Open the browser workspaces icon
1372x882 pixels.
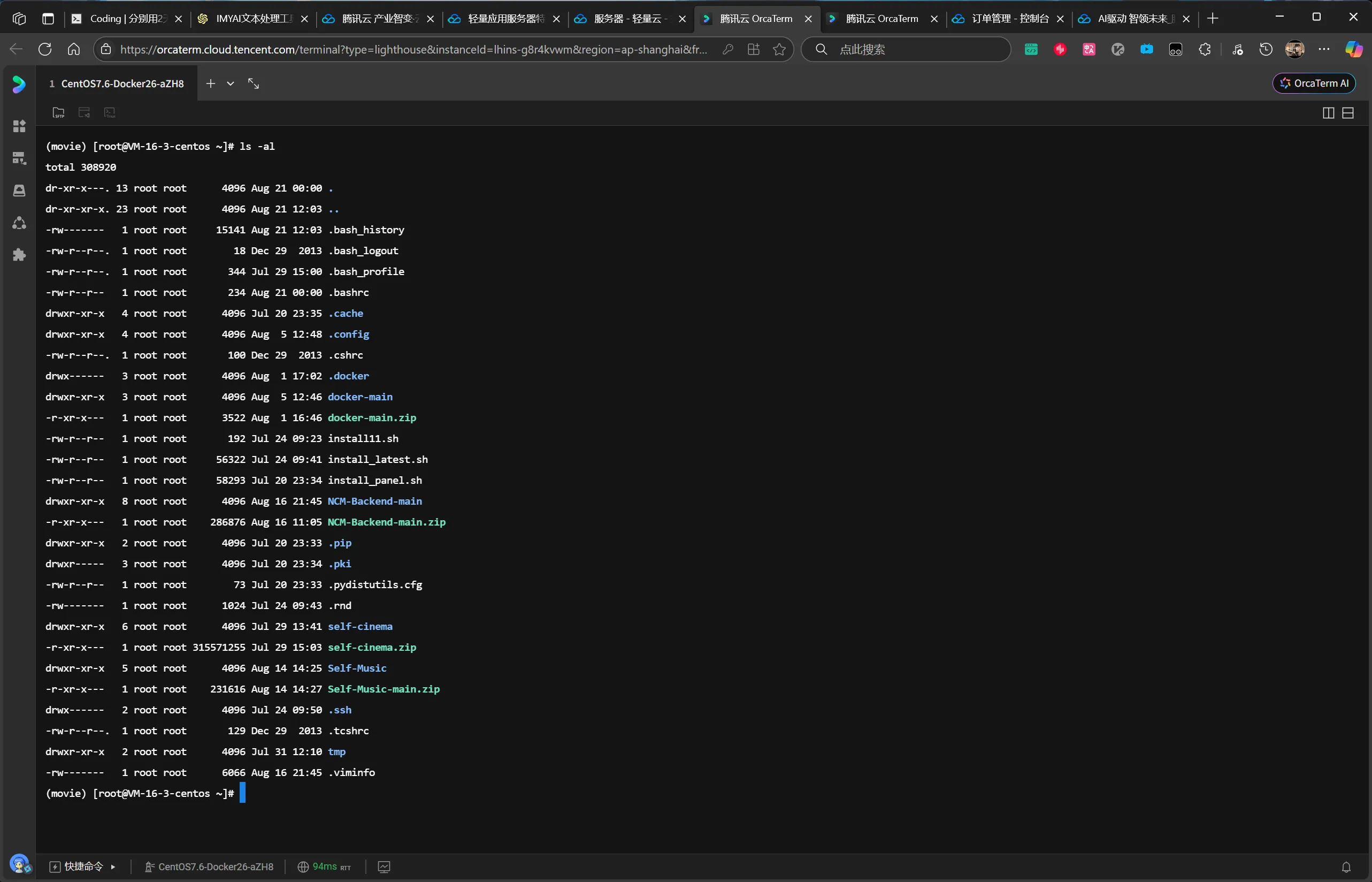click(x=19, y=19)
